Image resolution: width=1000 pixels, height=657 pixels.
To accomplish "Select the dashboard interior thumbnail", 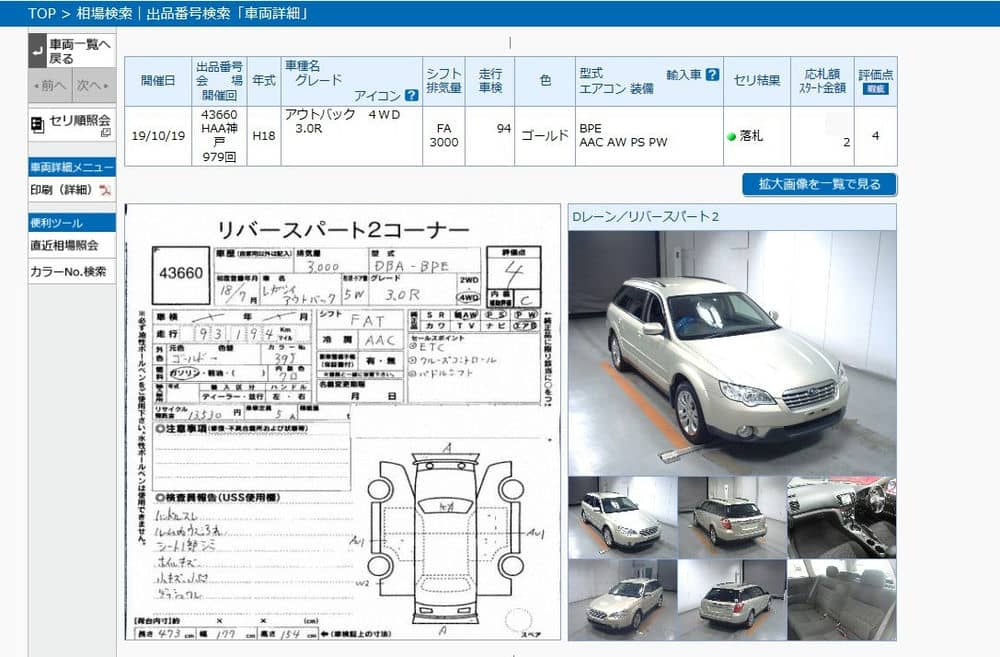I will 841,517.
